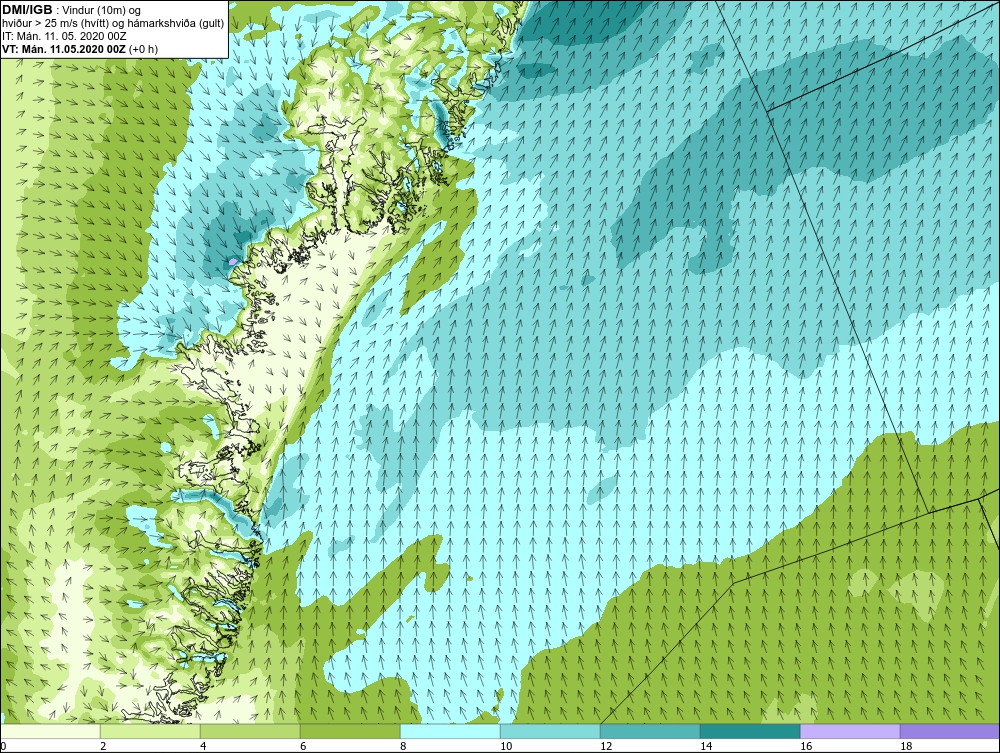
Task: Click the legend label '6'
Action: point(303,746)
